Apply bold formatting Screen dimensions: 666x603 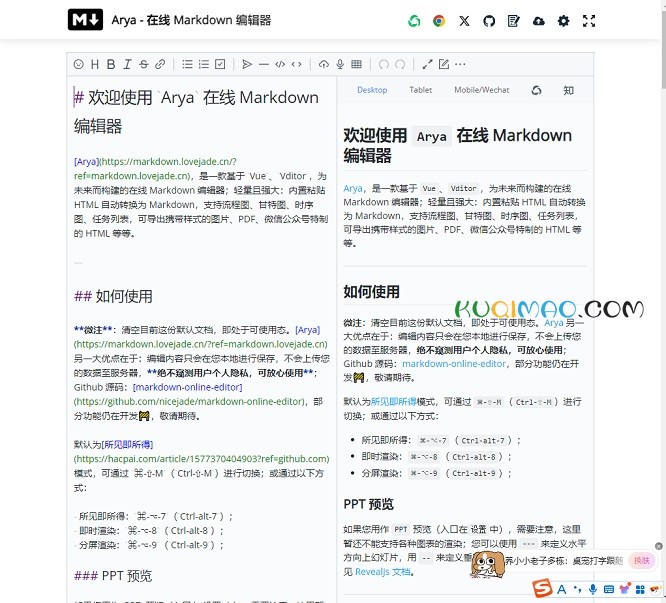(x=111, y=64)
